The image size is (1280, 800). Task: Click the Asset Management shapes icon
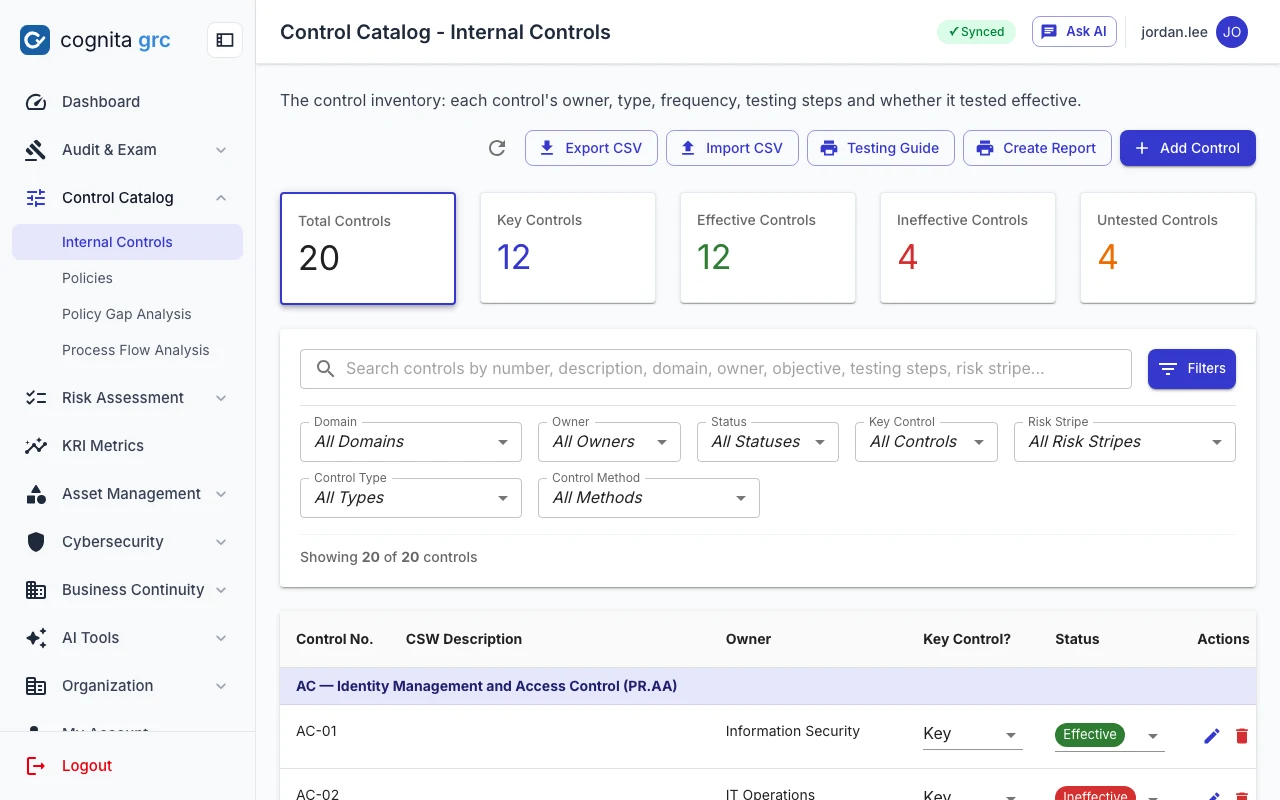tap(36, 494)
